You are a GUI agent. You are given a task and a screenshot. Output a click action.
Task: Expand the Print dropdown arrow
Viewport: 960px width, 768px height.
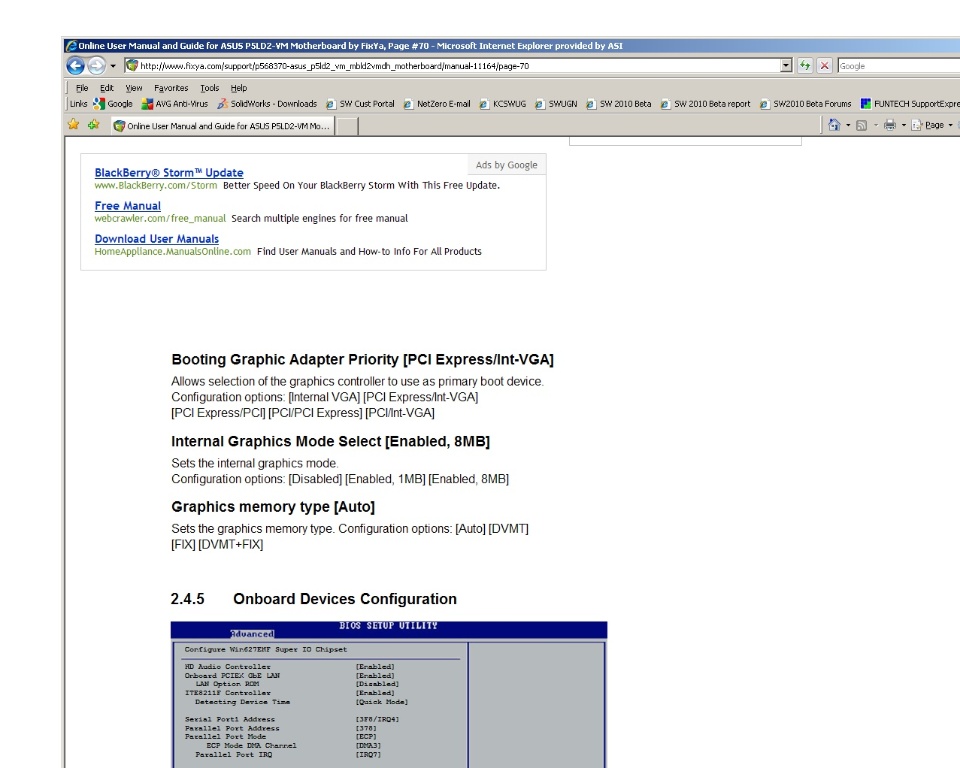click(x=904, y=126)
